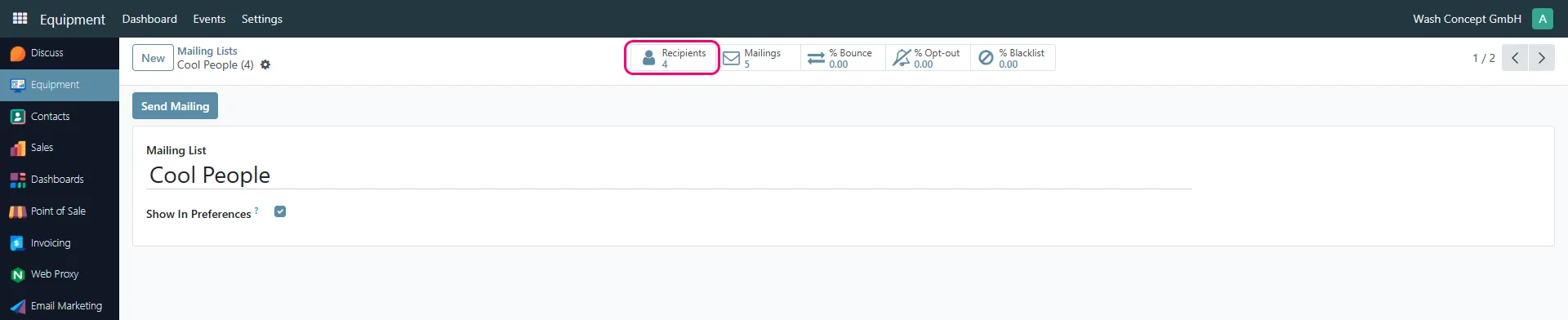Click the Equipment app title
The image size is (1568, 320).
tap(73, 19)
